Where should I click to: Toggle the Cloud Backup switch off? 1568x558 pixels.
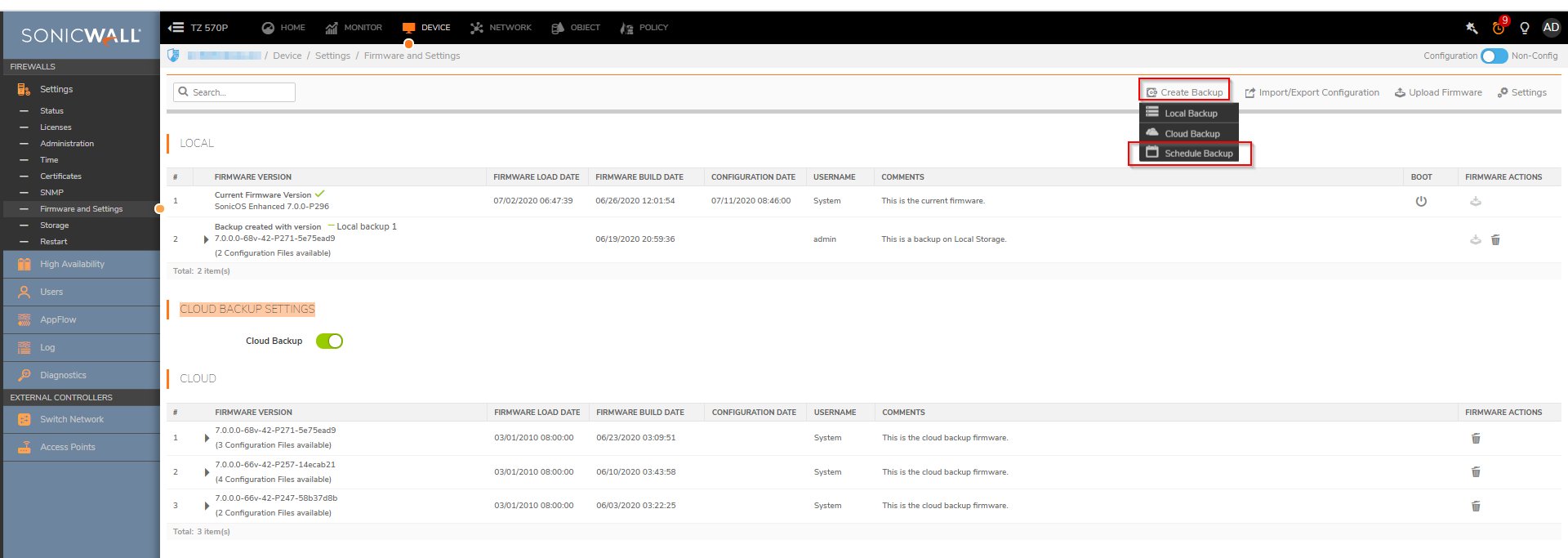pyautogui.click(x=329, y=341)
